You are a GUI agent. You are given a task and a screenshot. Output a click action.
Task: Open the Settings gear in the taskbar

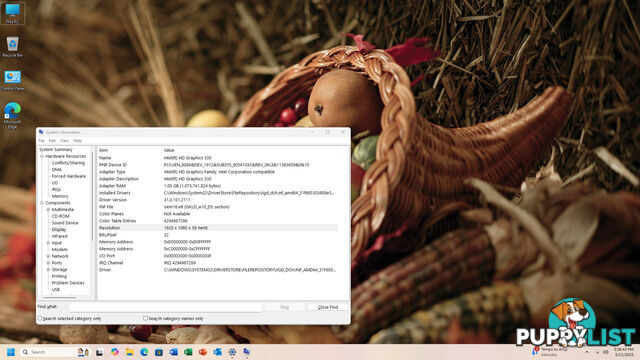232,352
